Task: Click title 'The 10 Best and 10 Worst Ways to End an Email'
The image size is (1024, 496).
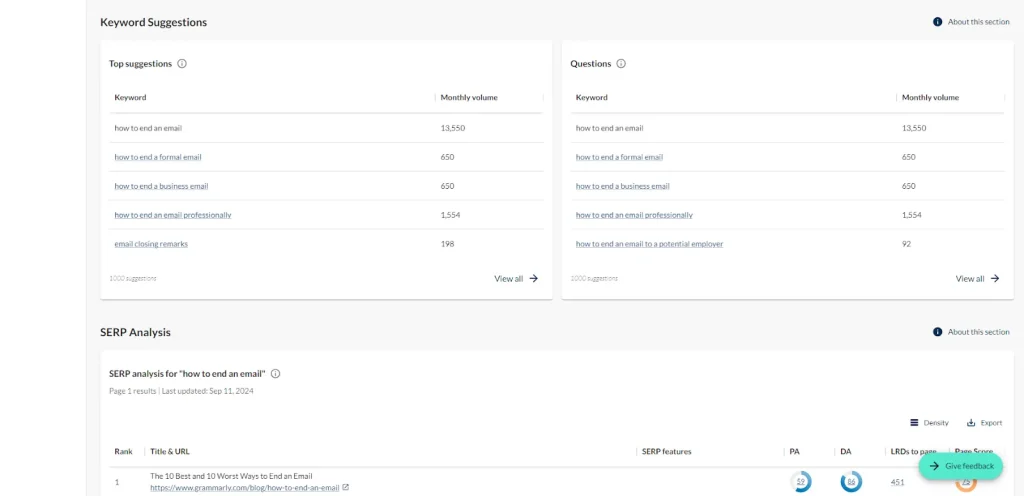Action: pyautogui.click(x=231, y=476)
